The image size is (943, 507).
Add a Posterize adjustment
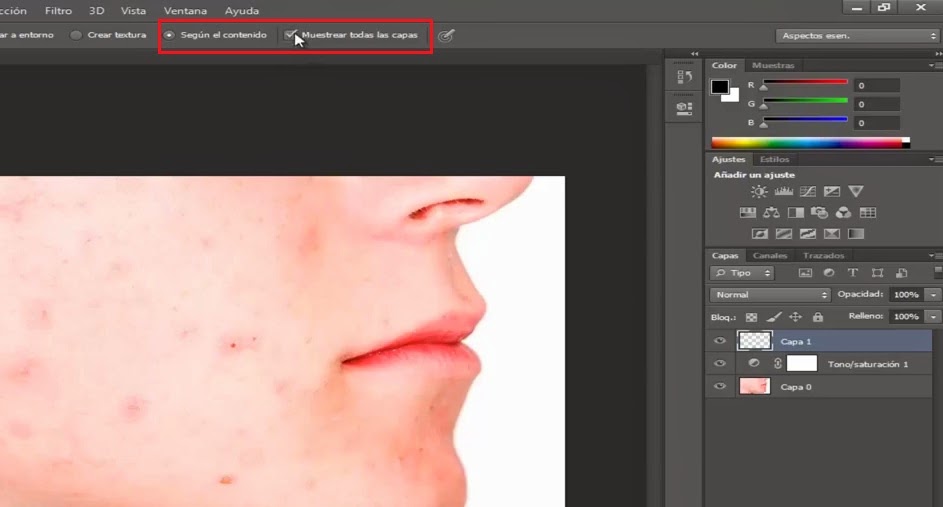click(784, 234)
